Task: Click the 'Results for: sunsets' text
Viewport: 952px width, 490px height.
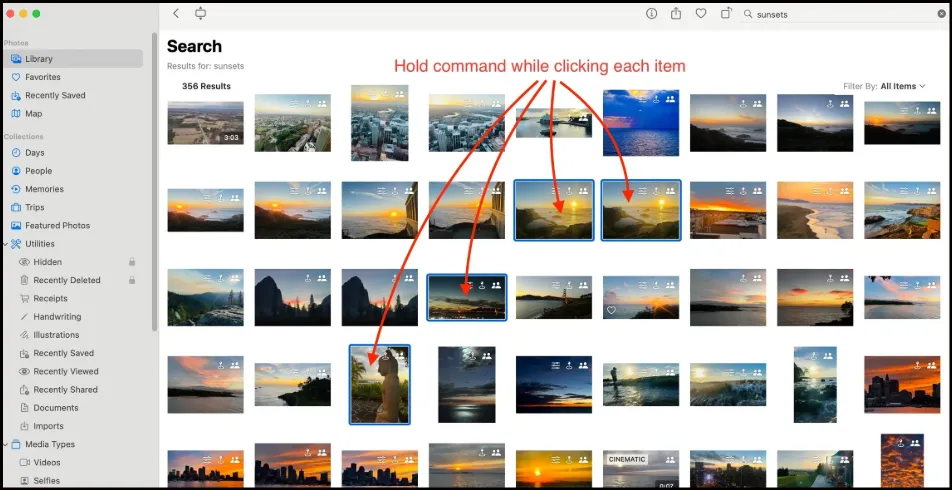Action: click(x=205, y=66)
